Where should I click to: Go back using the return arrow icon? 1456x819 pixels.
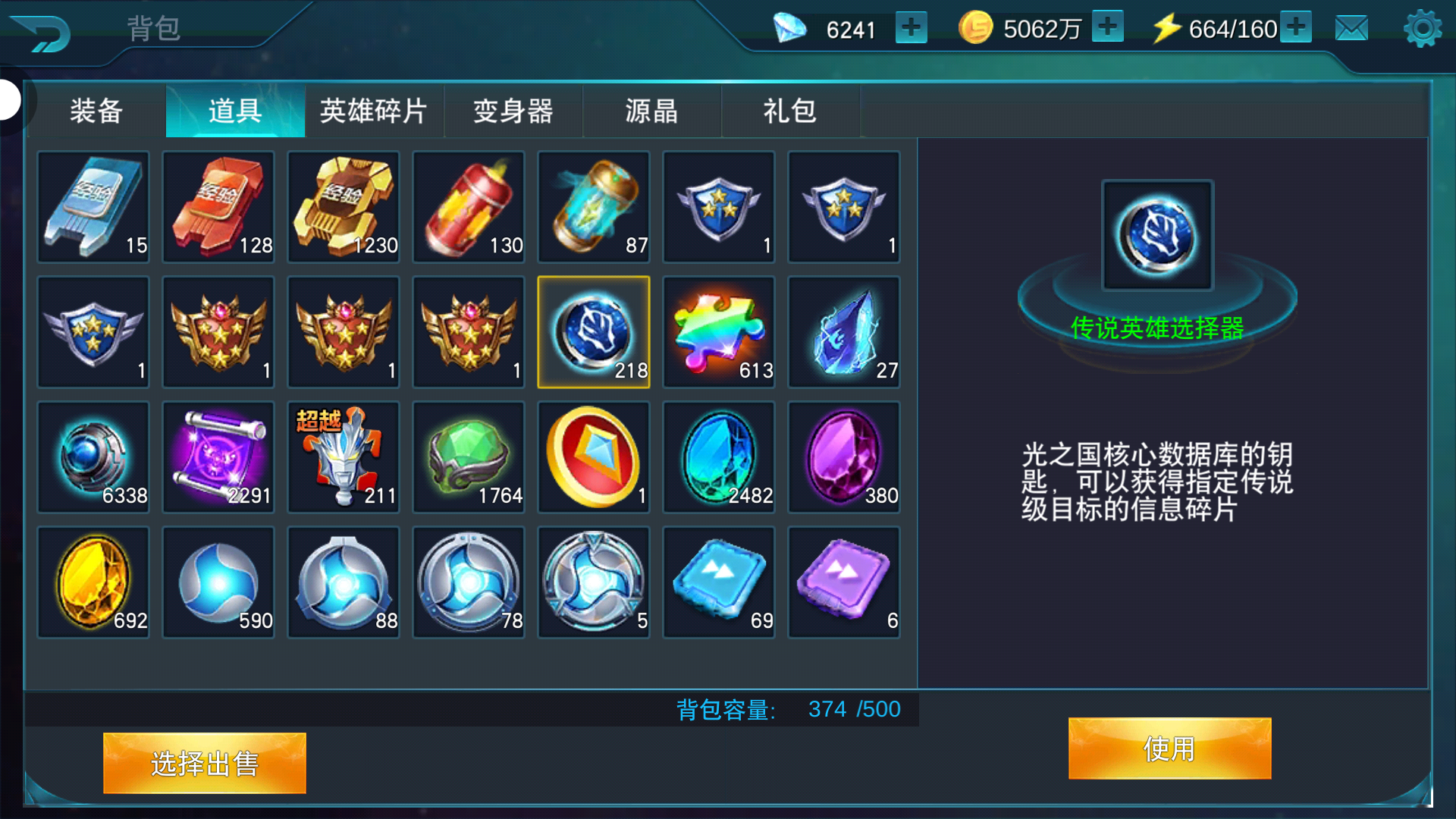point(42,33)
